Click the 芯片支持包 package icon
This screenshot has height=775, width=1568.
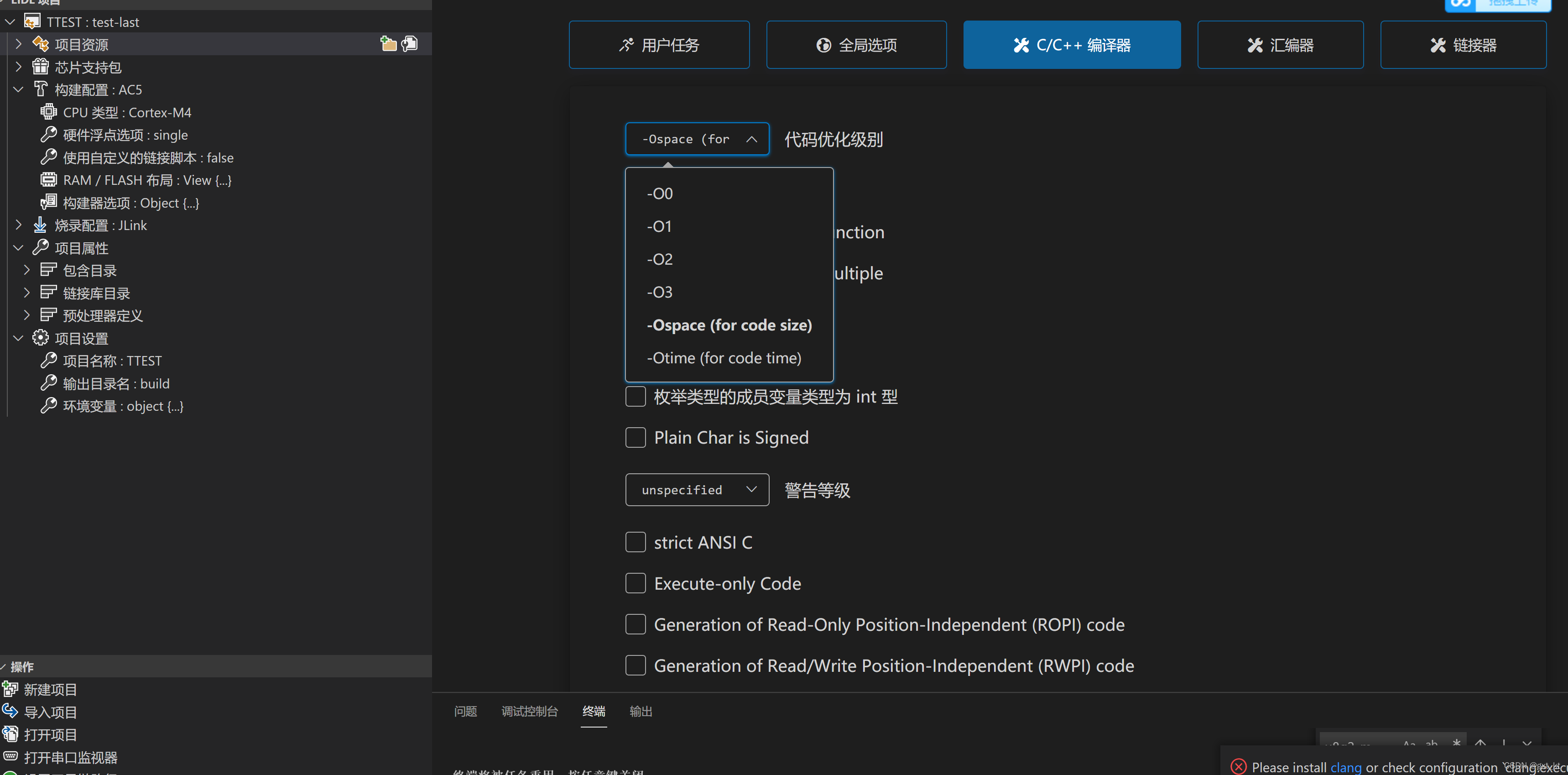(x=40, y=66)
